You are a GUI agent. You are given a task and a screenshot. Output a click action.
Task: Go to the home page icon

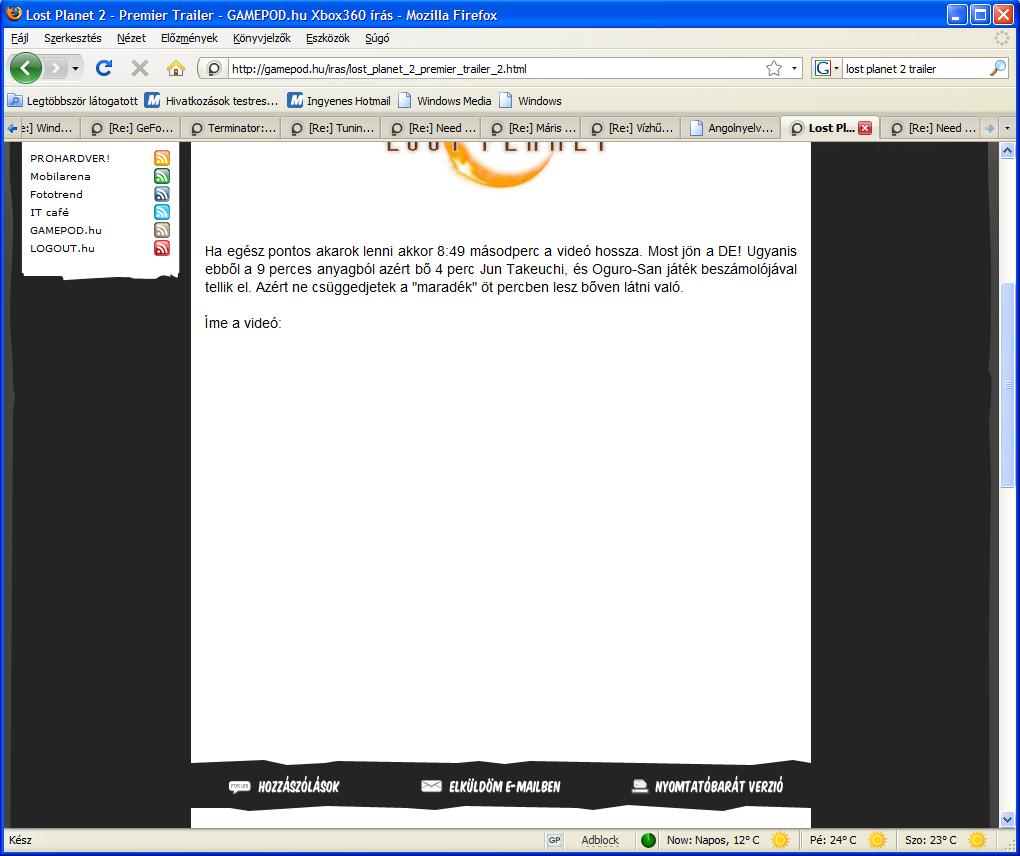(x=176, y=68)
